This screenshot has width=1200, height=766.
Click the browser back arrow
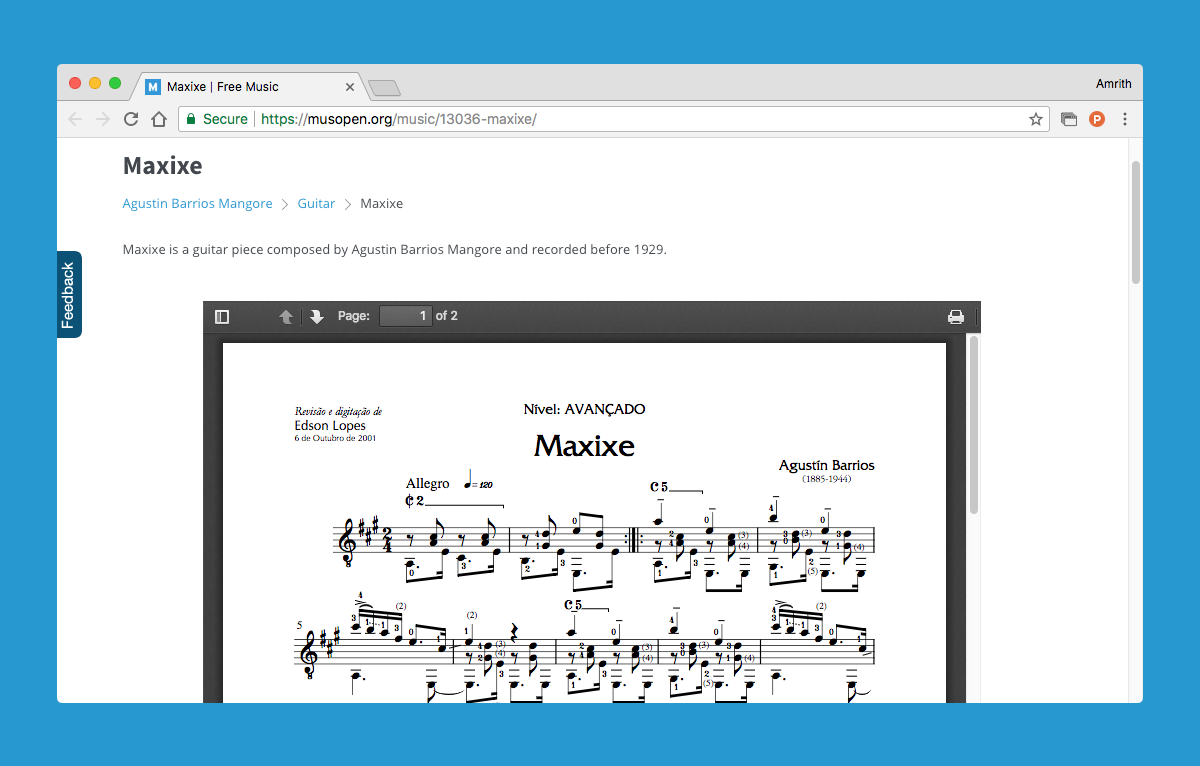coord(75,119)
